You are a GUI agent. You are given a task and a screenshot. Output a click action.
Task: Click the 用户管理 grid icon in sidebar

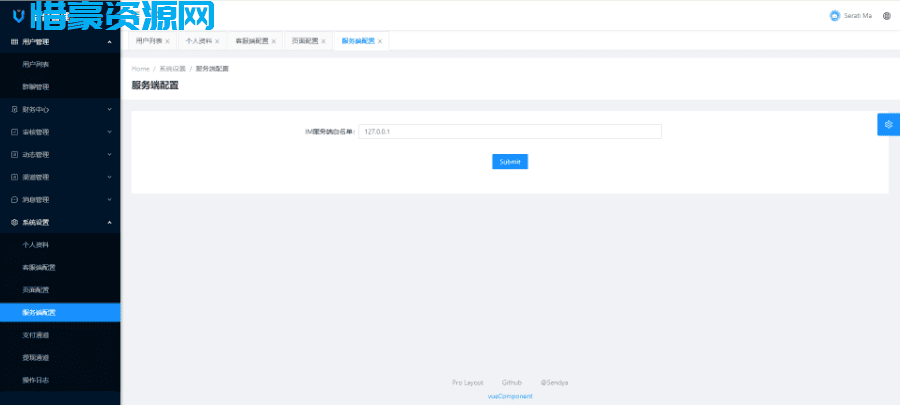click(x=15, y=41)
